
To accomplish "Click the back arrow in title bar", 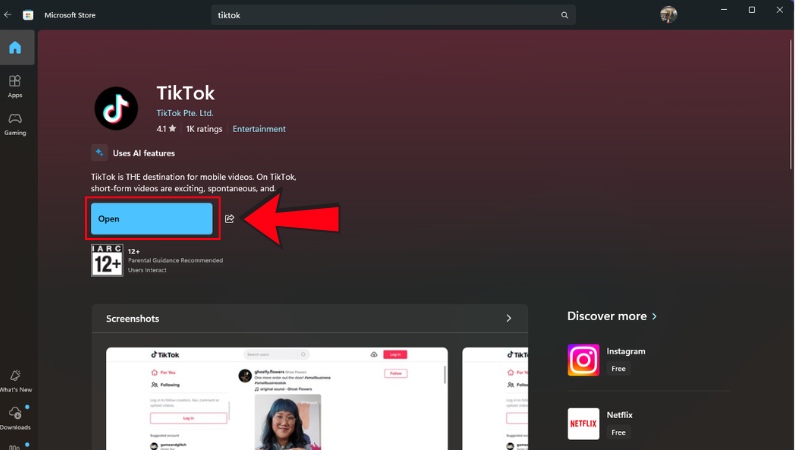I will [x=8, y=15].
